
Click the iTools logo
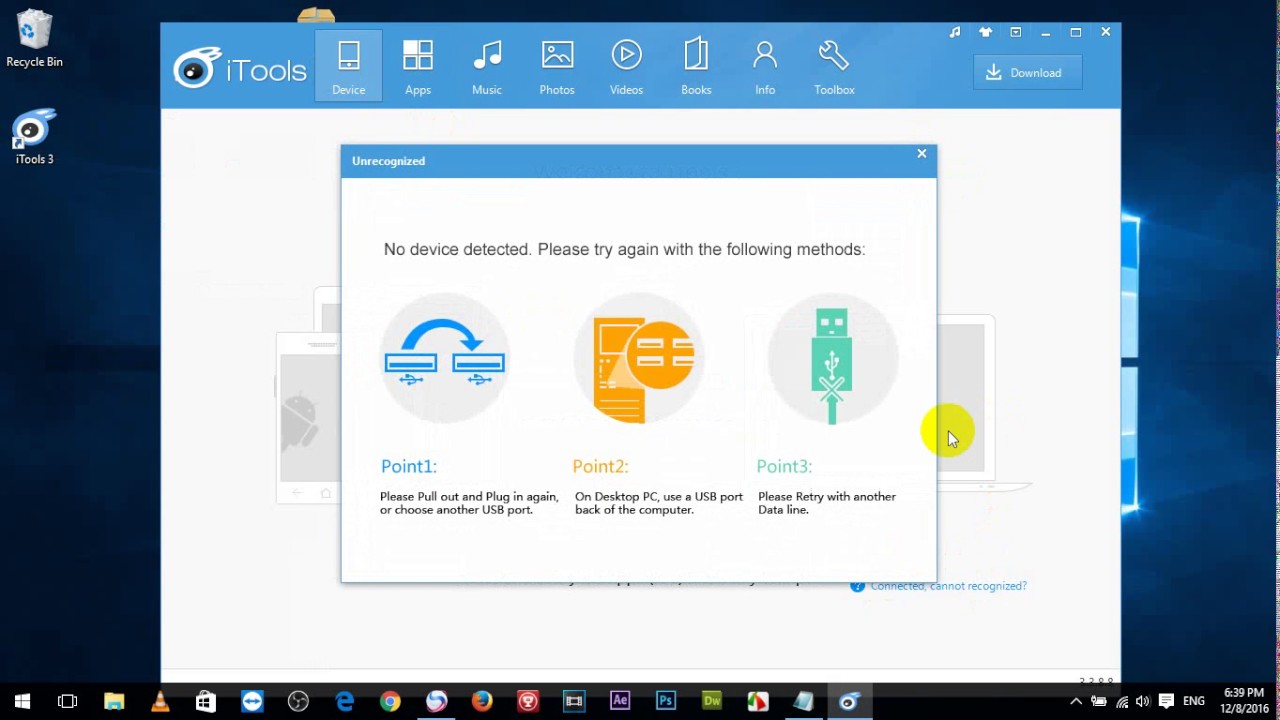(x=239, y=69)
